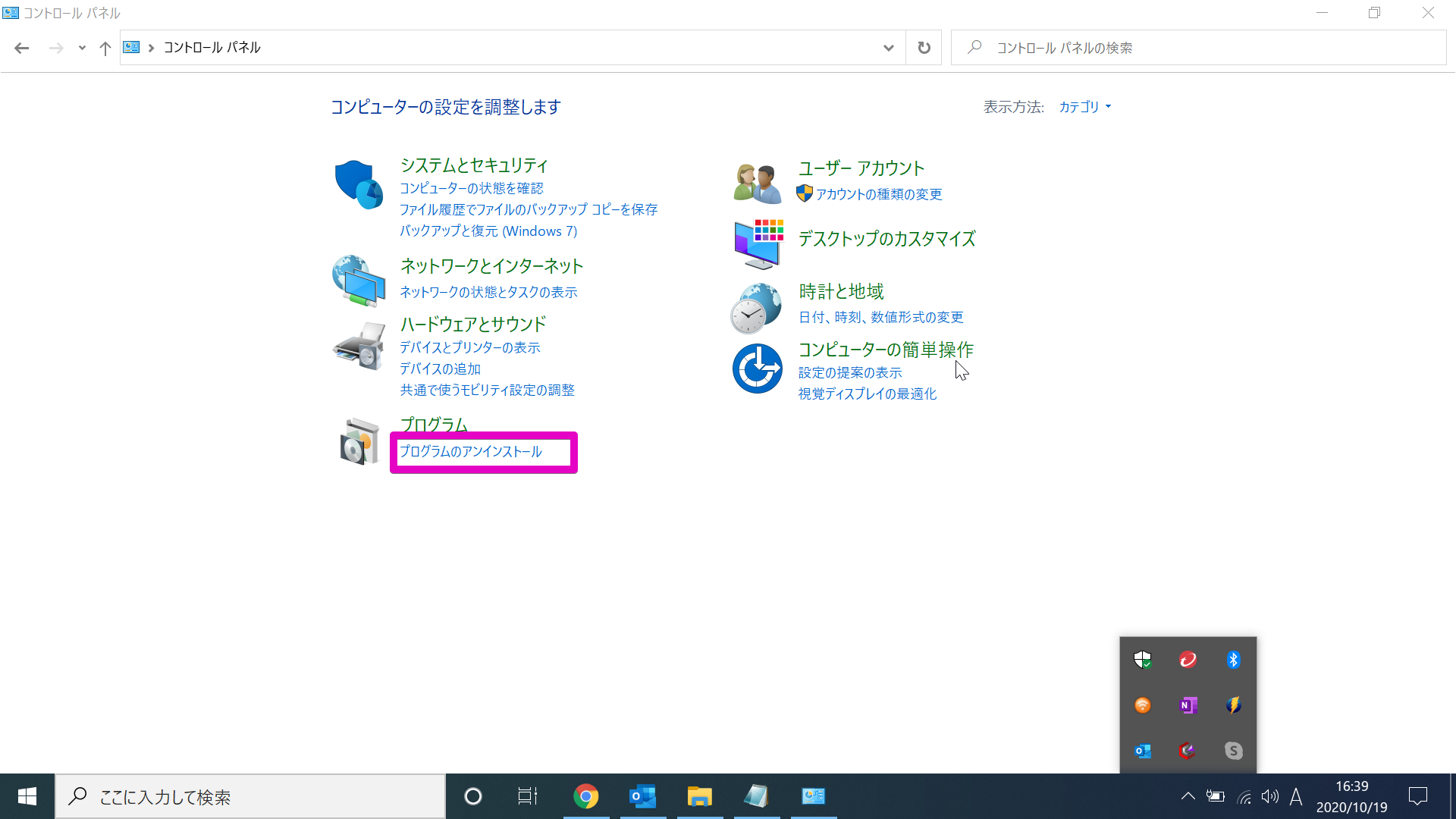Click Trend Micro red tray icon

point(1188,660)
